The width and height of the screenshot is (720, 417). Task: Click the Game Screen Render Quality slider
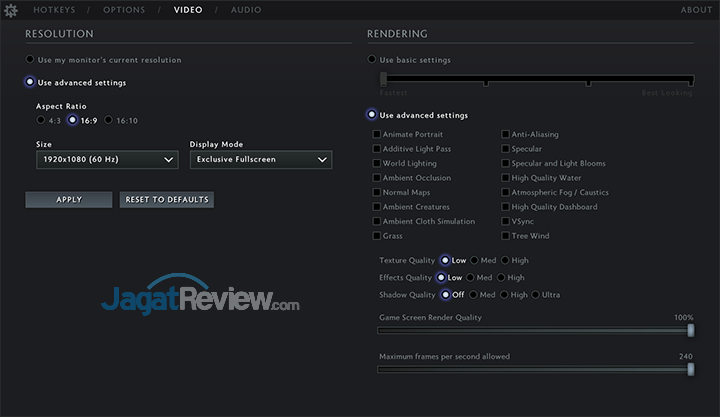coord(535,329)
